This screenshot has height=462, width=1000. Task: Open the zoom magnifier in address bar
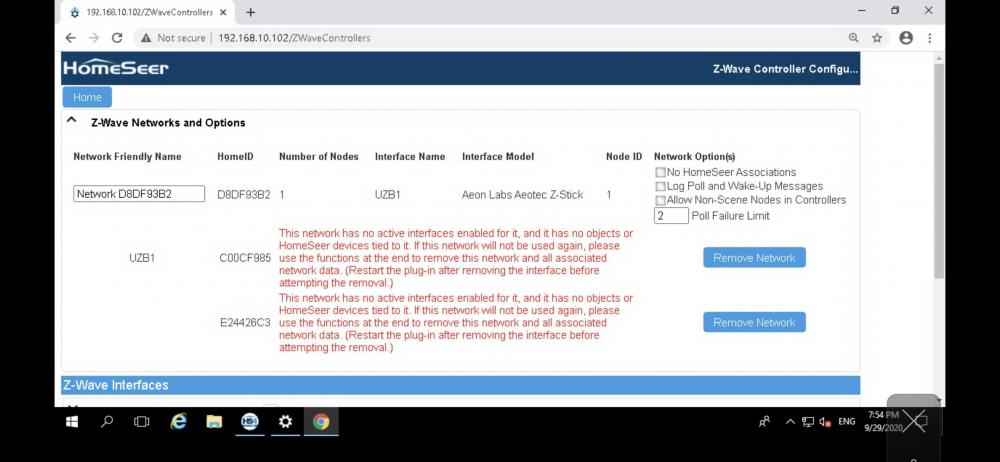coord(853,38)
